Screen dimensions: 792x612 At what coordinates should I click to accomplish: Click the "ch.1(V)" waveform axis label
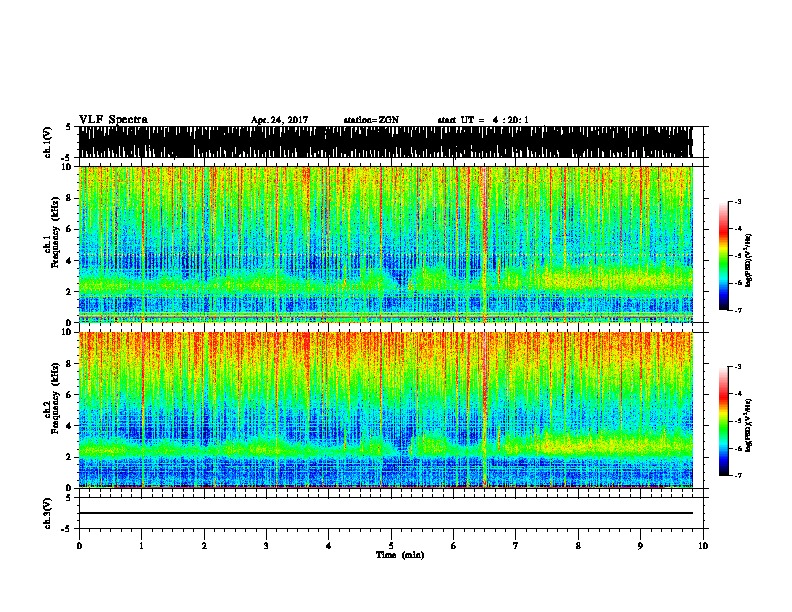(48, 142)
